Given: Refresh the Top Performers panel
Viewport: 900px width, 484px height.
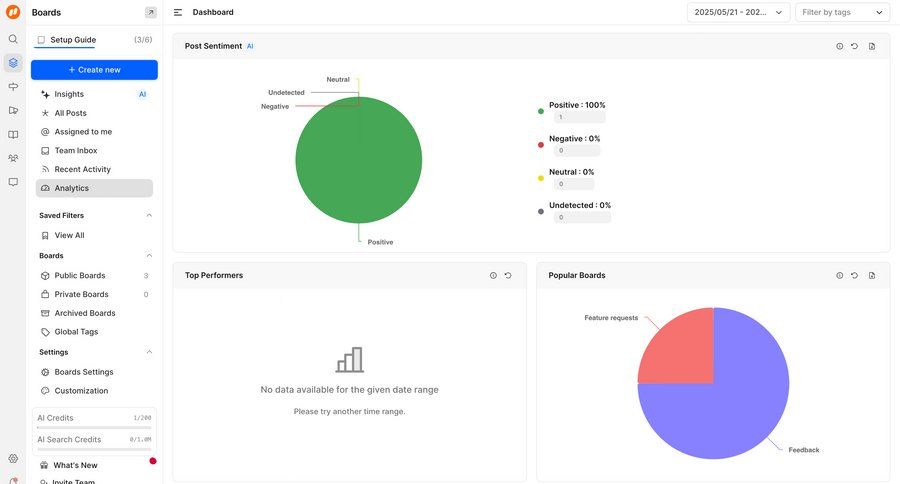Looking at the screenshot, I should coord(508,276).
